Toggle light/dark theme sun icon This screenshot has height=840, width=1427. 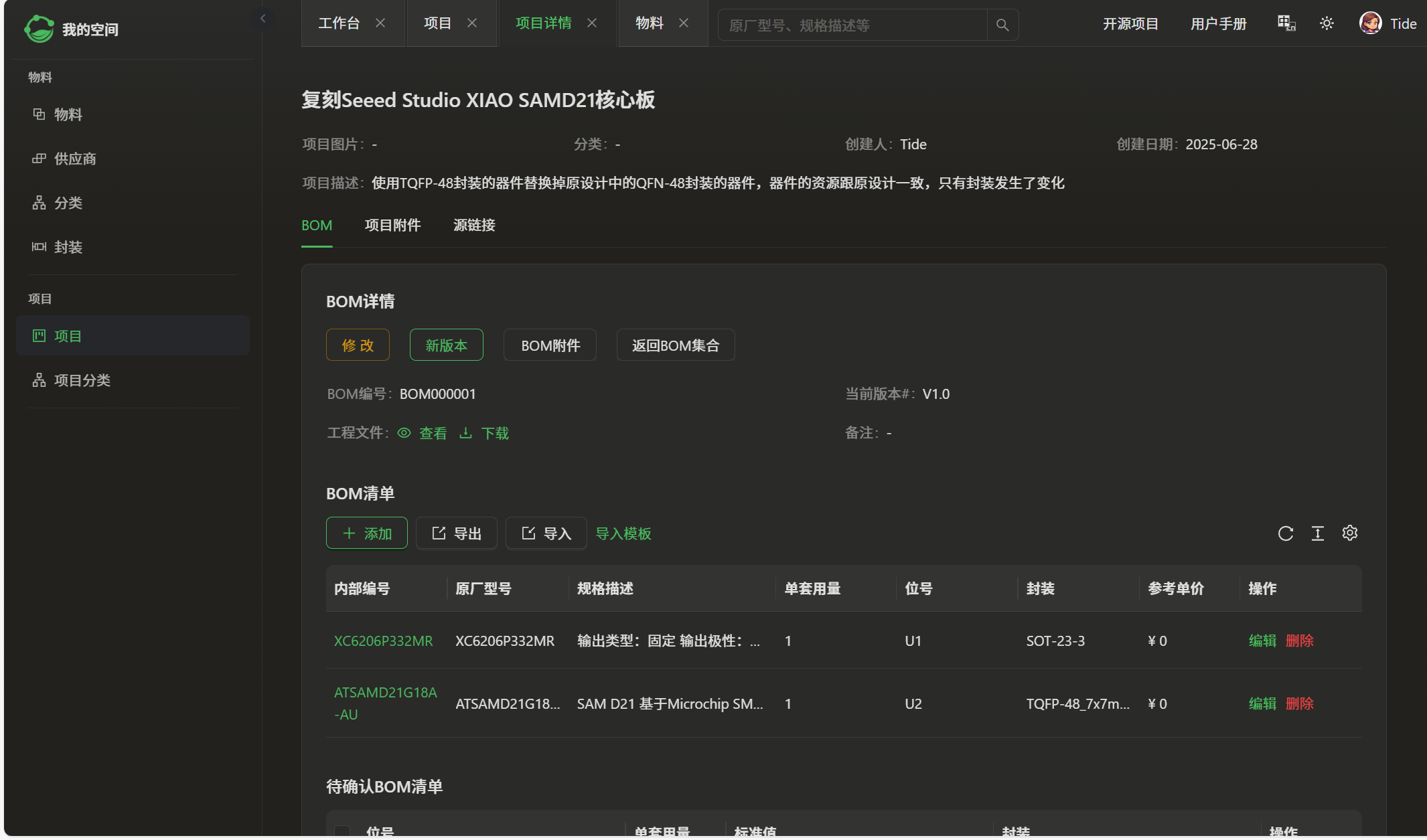tap(1327, 23)
